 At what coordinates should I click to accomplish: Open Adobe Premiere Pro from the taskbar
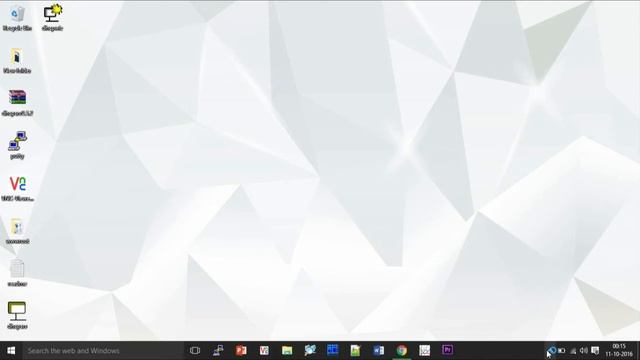447,350
